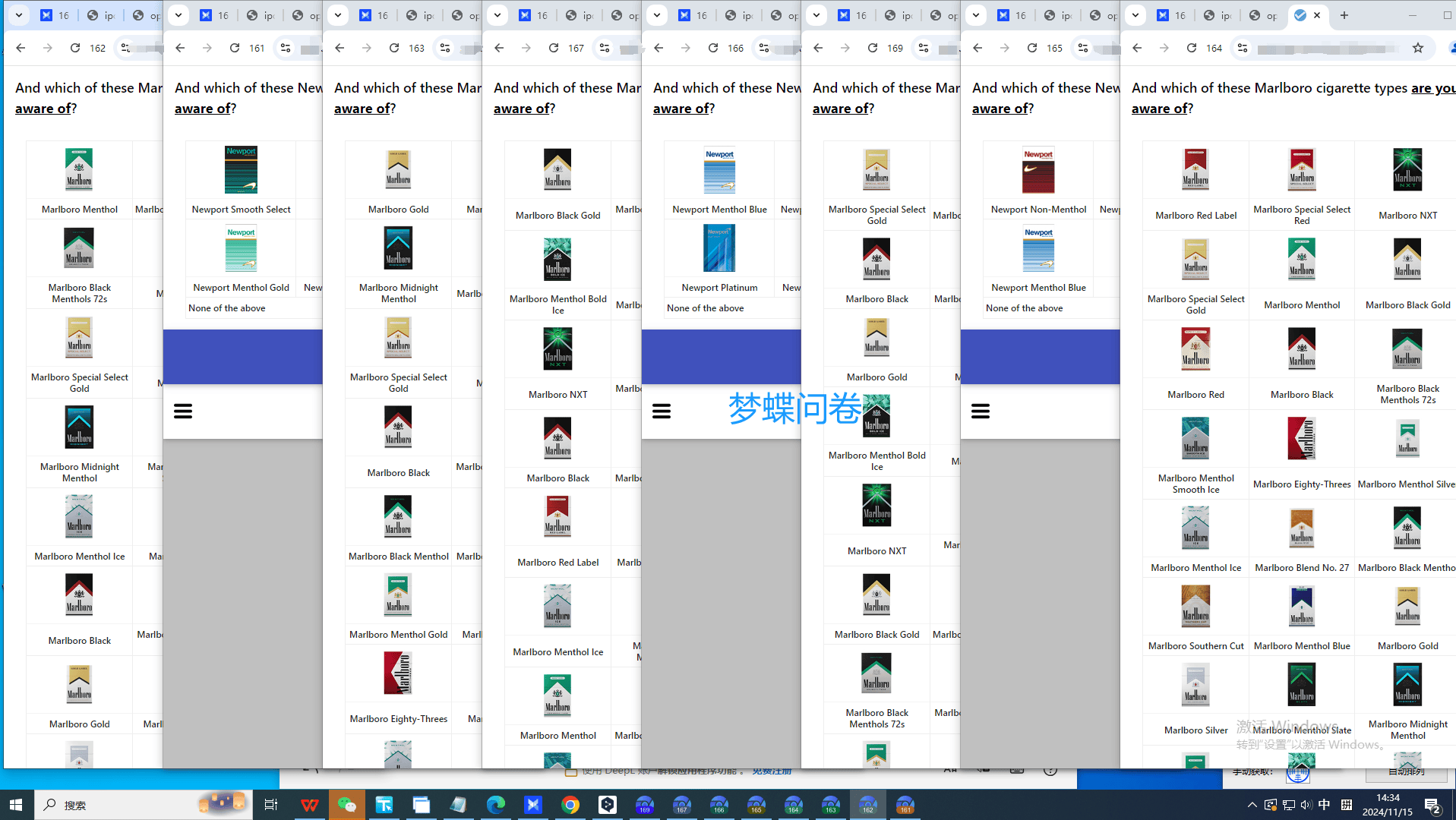Image resolution: width=1456 pixels, height=820 pixels.
Task: Open Google Chrome from the taskbar
Action: pos(570,805)
